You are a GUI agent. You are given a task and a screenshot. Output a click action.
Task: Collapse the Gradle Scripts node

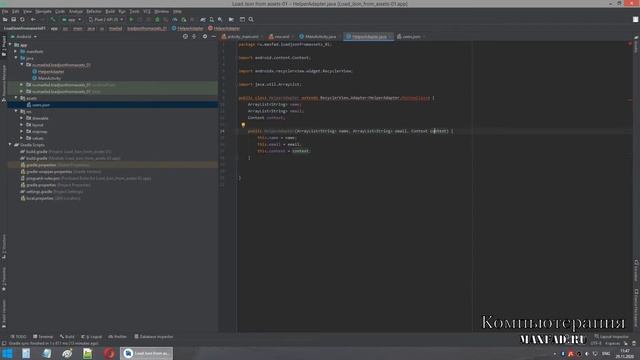10,145
